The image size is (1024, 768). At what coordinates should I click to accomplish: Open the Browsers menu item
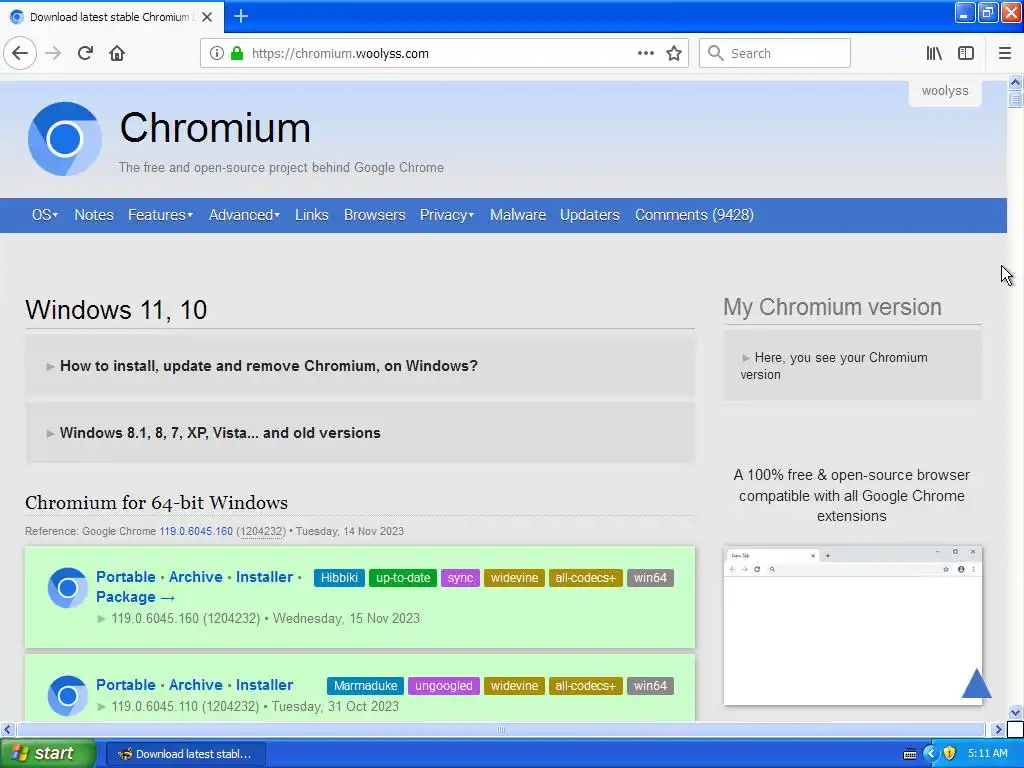374,215
